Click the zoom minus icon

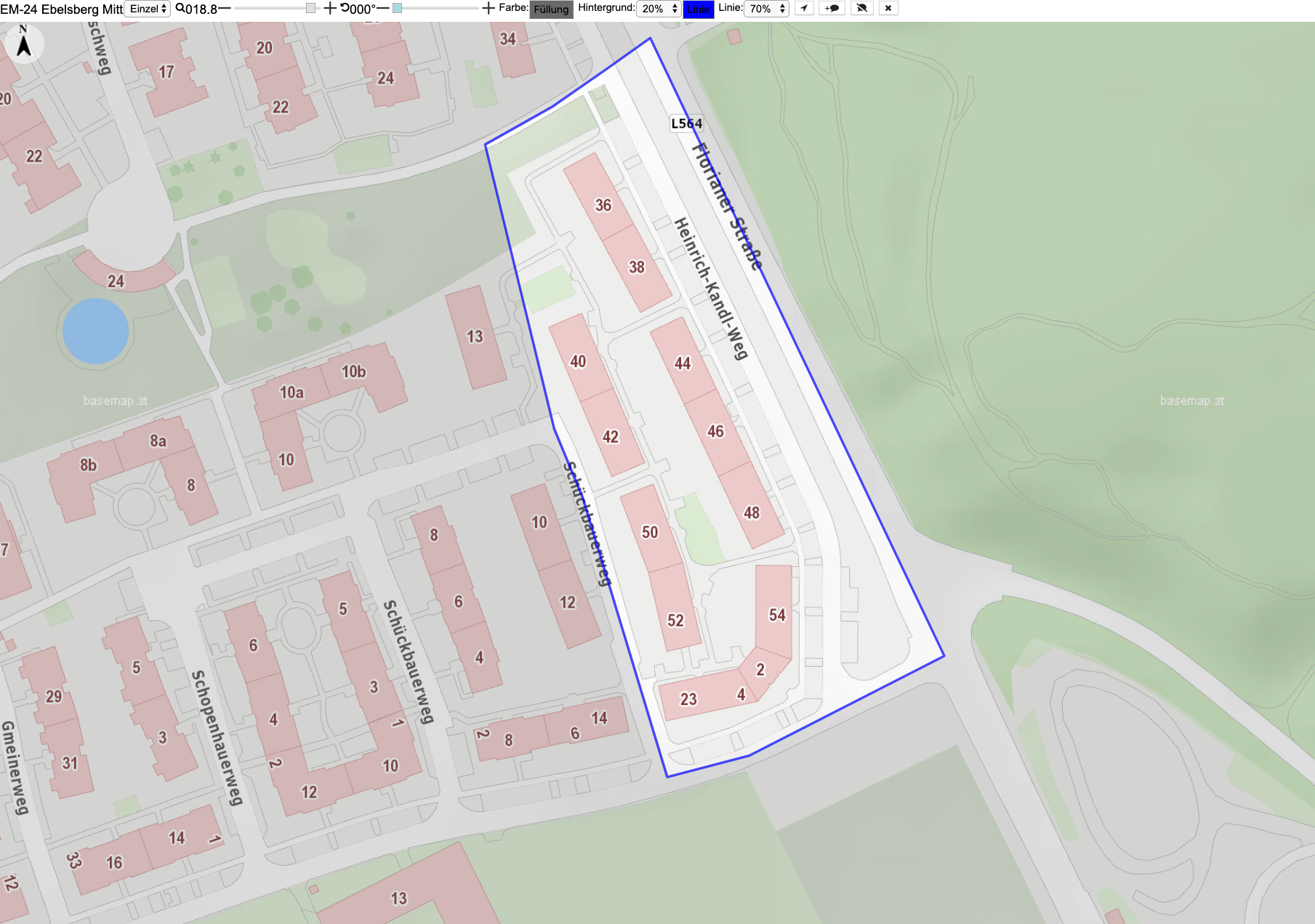[225, 9]
